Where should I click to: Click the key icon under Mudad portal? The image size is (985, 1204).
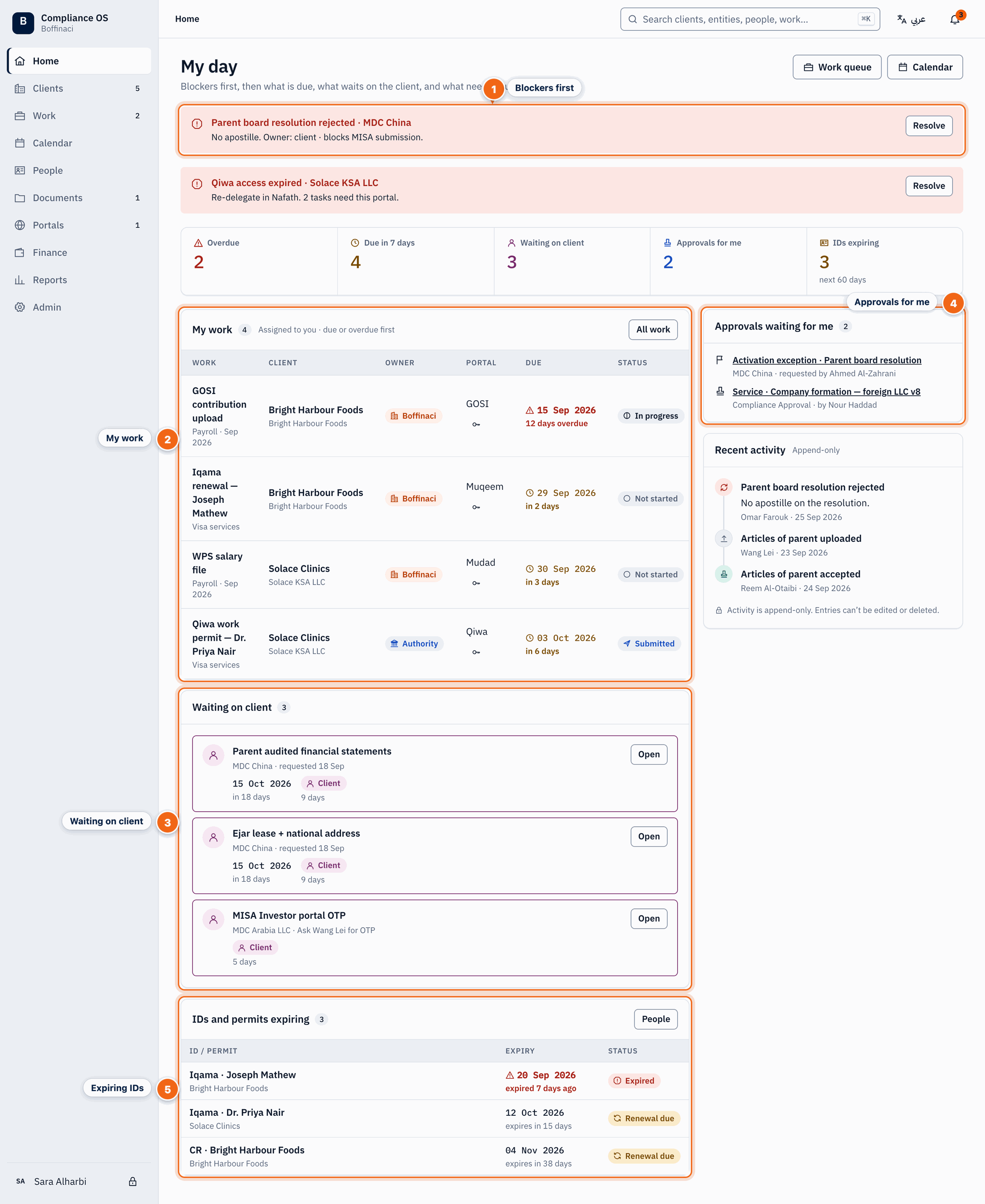[x=476, y=583]
